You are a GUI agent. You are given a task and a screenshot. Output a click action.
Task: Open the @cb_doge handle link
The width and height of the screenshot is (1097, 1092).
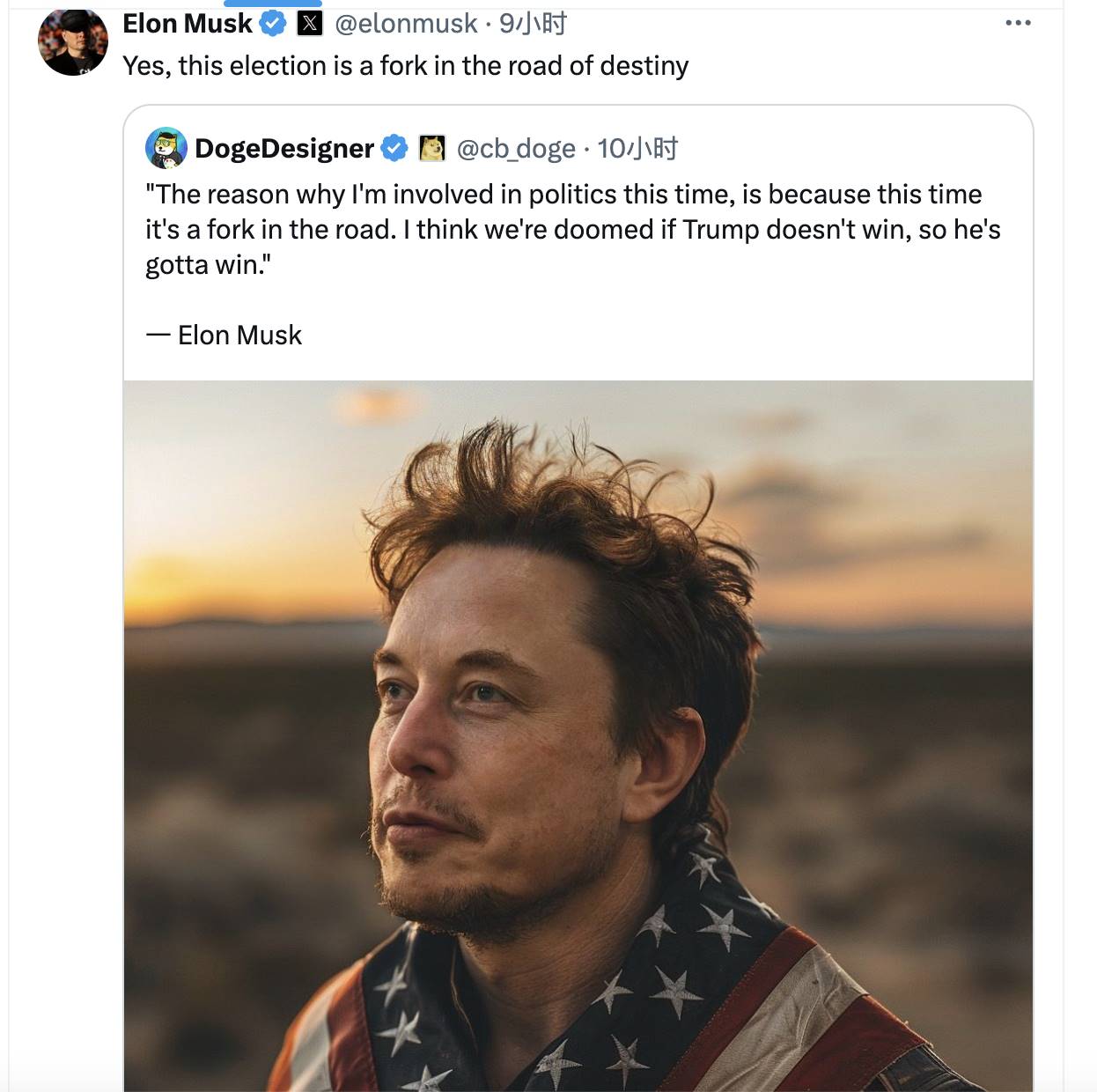516,149
